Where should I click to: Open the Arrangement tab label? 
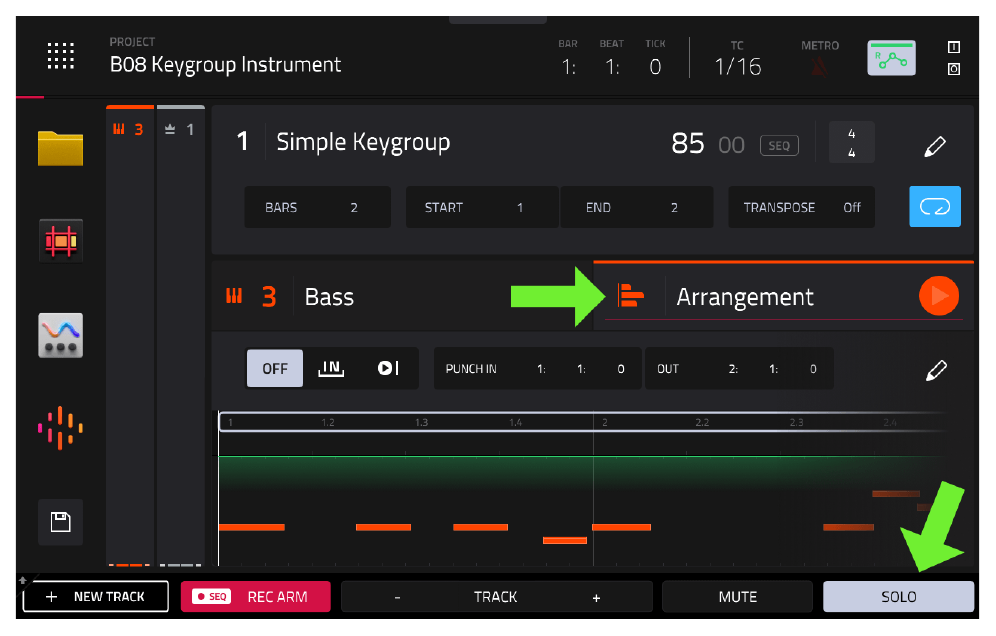click(744, 297)
